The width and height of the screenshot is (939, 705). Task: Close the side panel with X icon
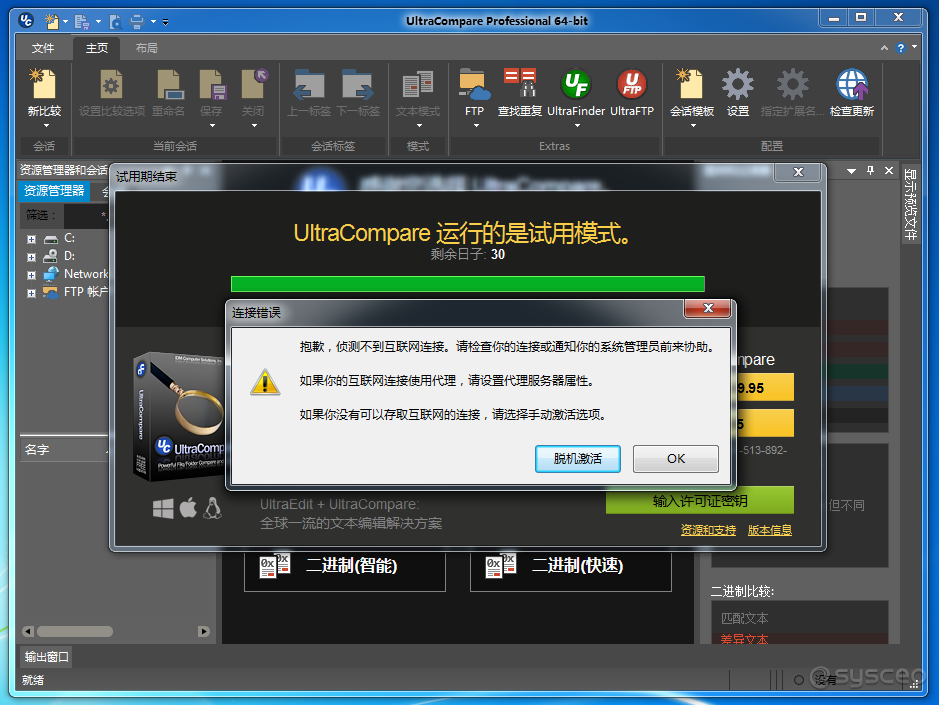click(x=889, y=171)
